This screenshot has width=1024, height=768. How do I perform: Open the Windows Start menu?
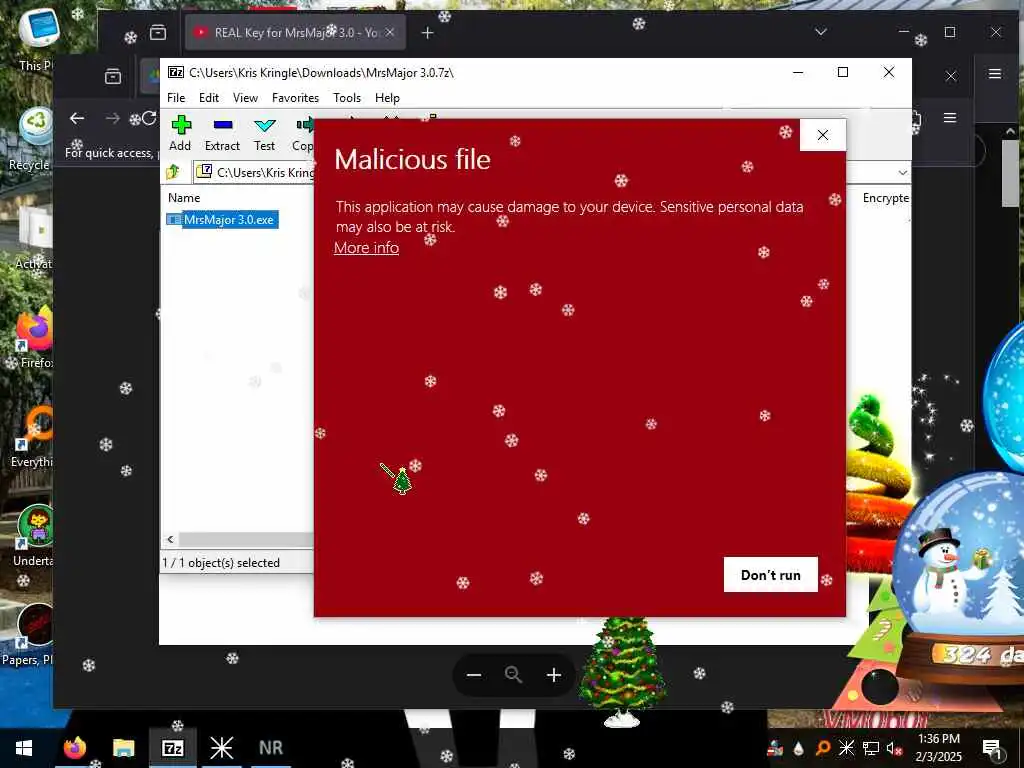pos(24,748)
